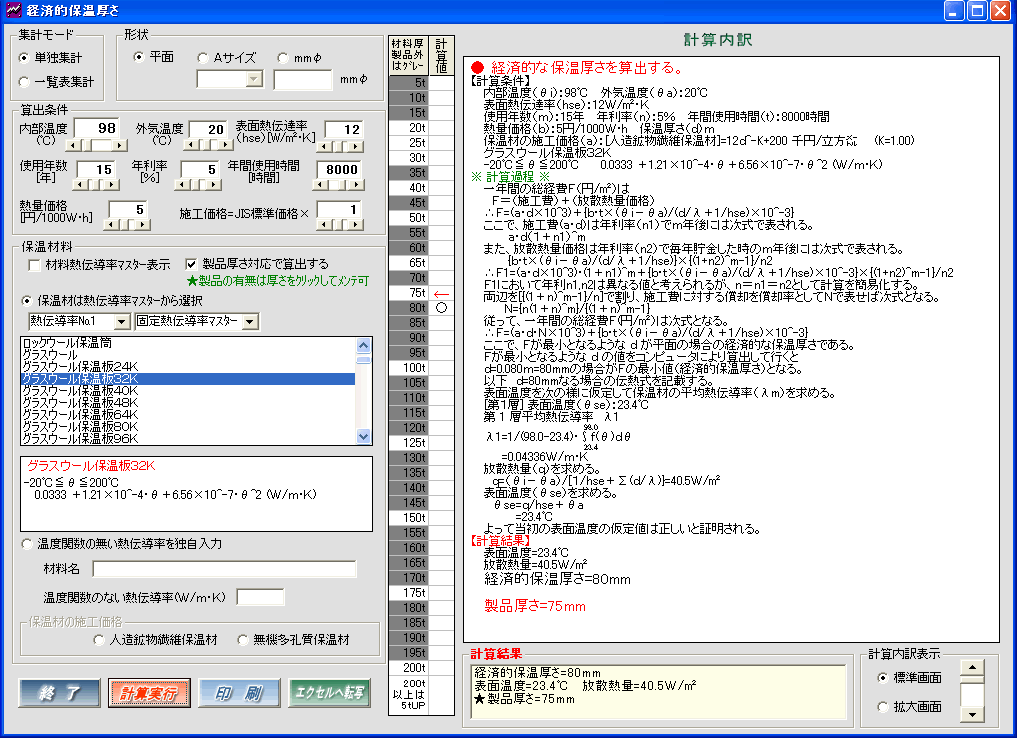Select 人造鉱物繊維保温材 radio option

tap(98, 640)
